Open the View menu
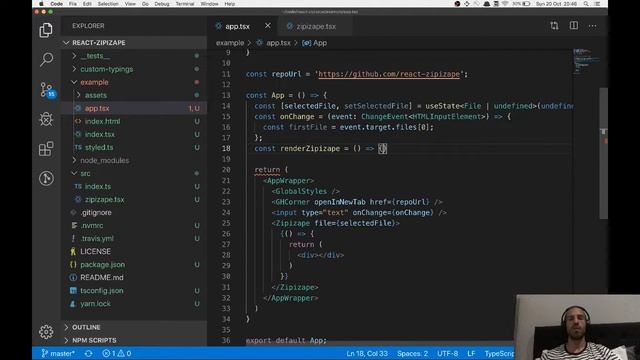The image size is (640, 360). (130, 4)
